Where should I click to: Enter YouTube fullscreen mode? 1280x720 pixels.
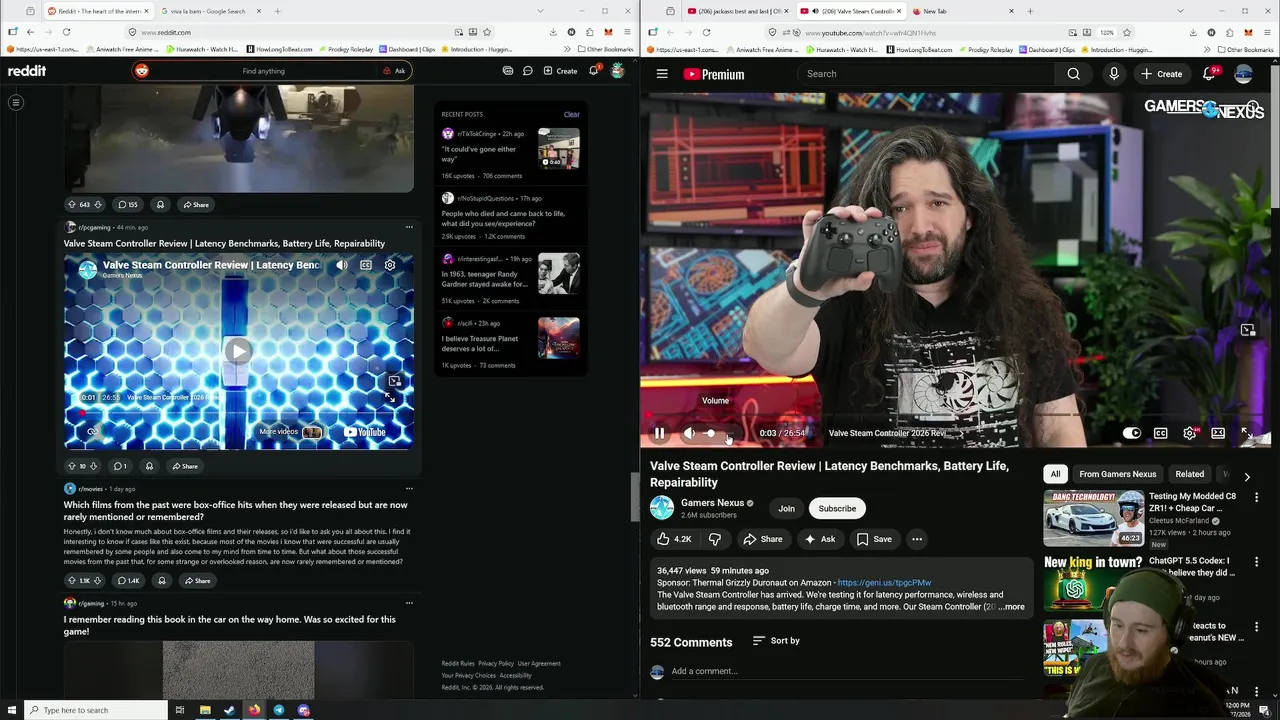pos(1246,433)
